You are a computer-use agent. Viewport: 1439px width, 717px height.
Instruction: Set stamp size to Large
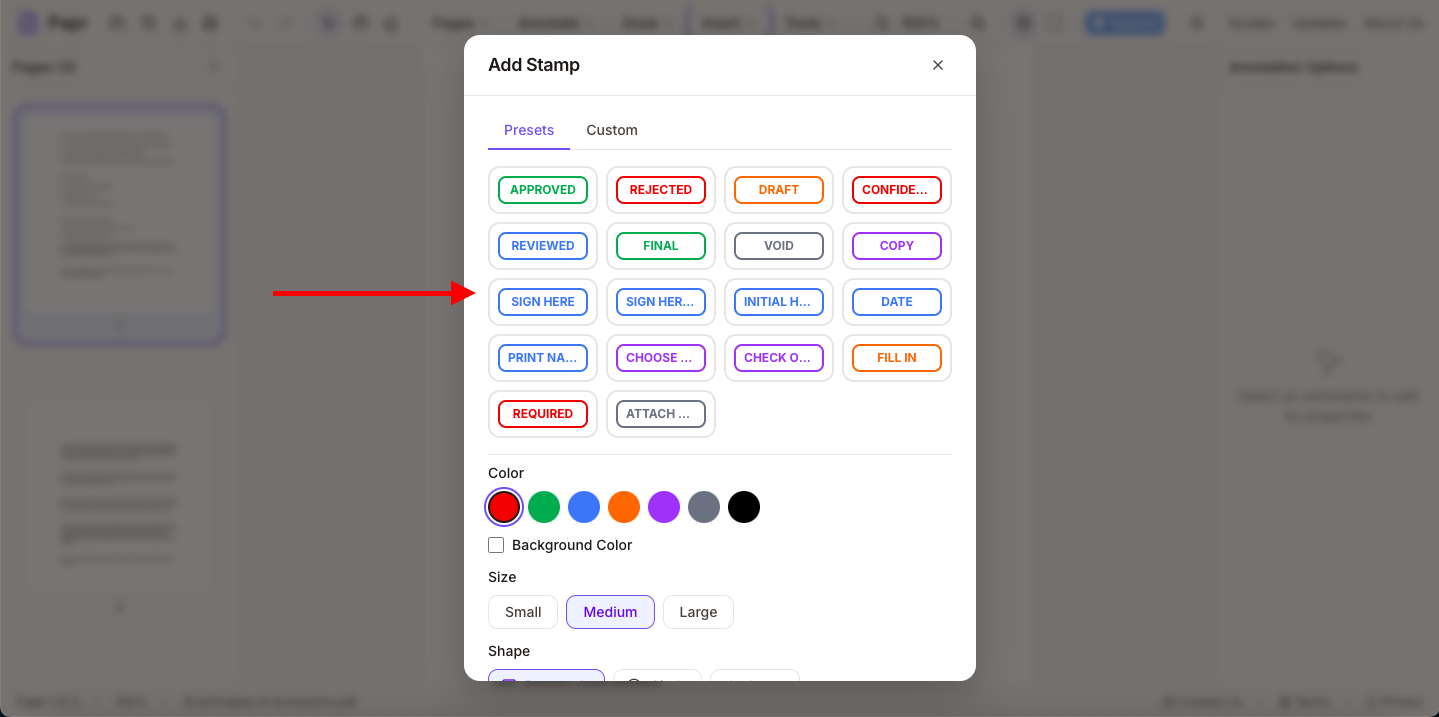698,612
